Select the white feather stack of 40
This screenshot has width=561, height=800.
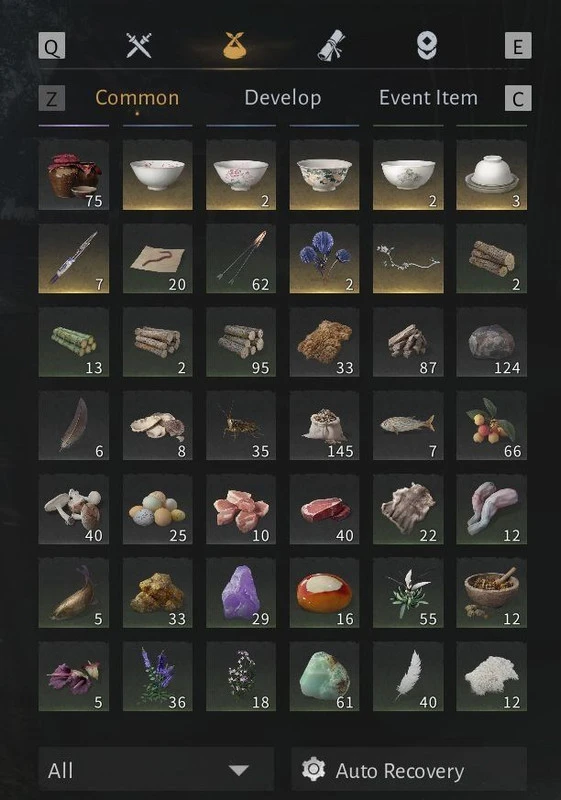tap(408, 677)
